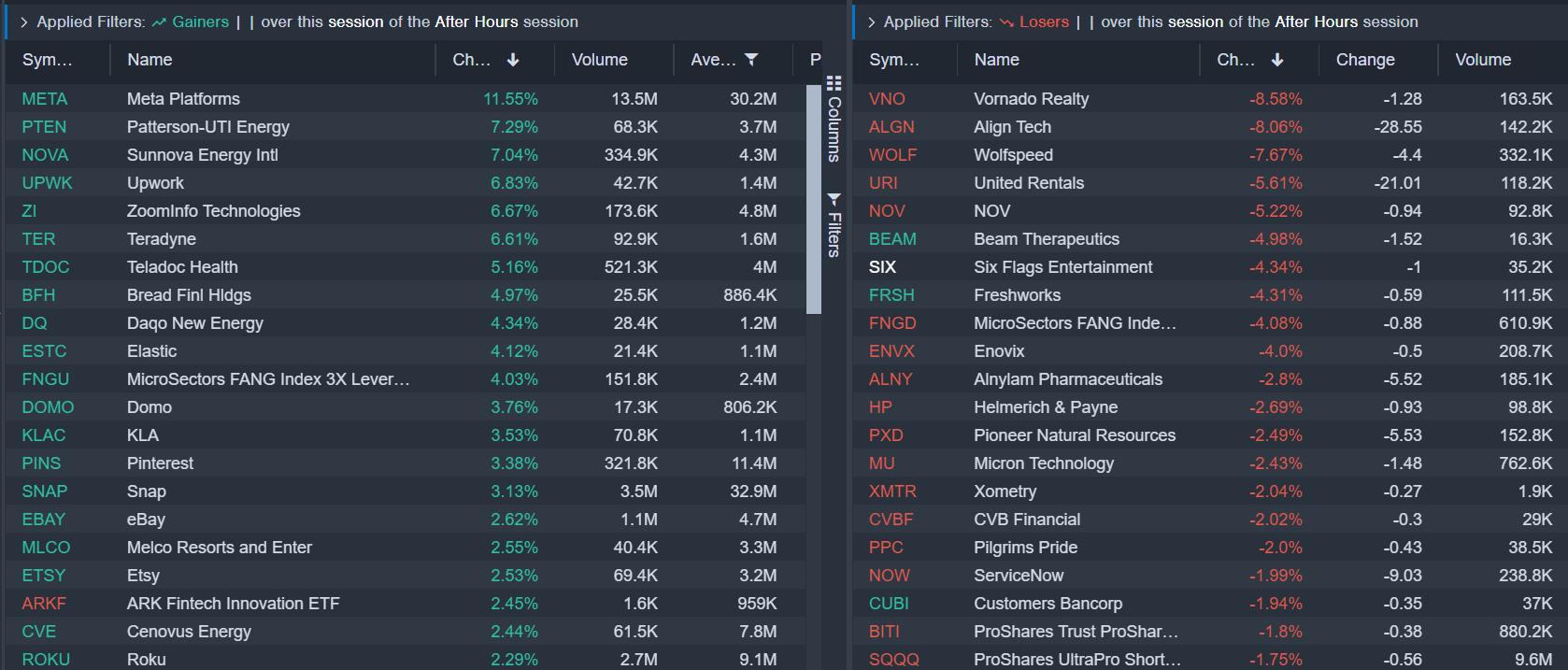
Task: Expand the Losers applied filters chevron
Action: pos(872,21)
